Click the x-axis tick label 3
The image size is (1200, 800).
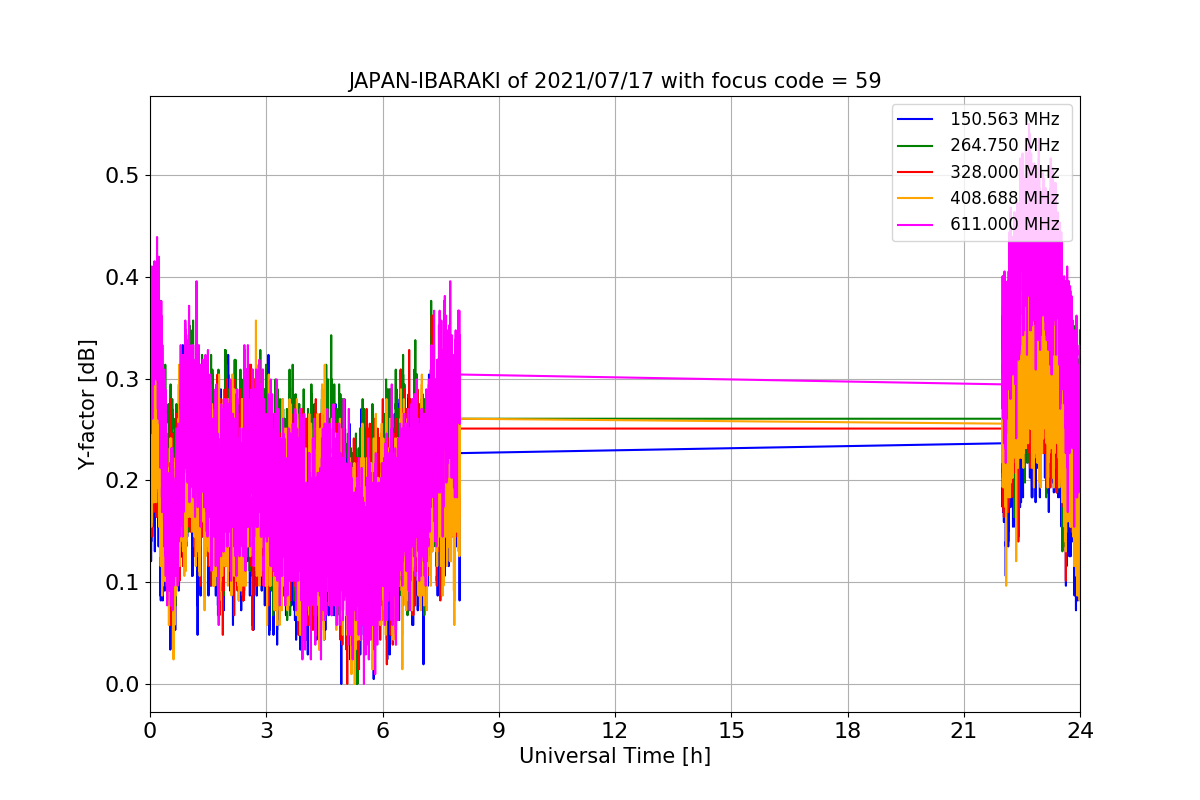tap(266, 731)
